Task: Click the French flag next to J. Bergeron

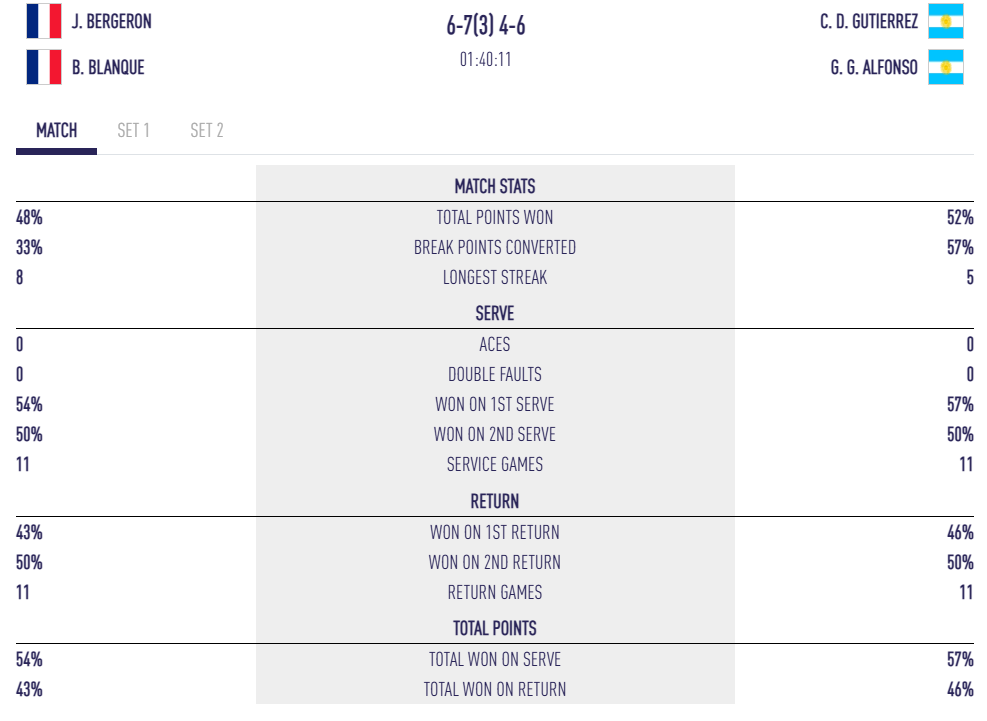Action: 44,21
